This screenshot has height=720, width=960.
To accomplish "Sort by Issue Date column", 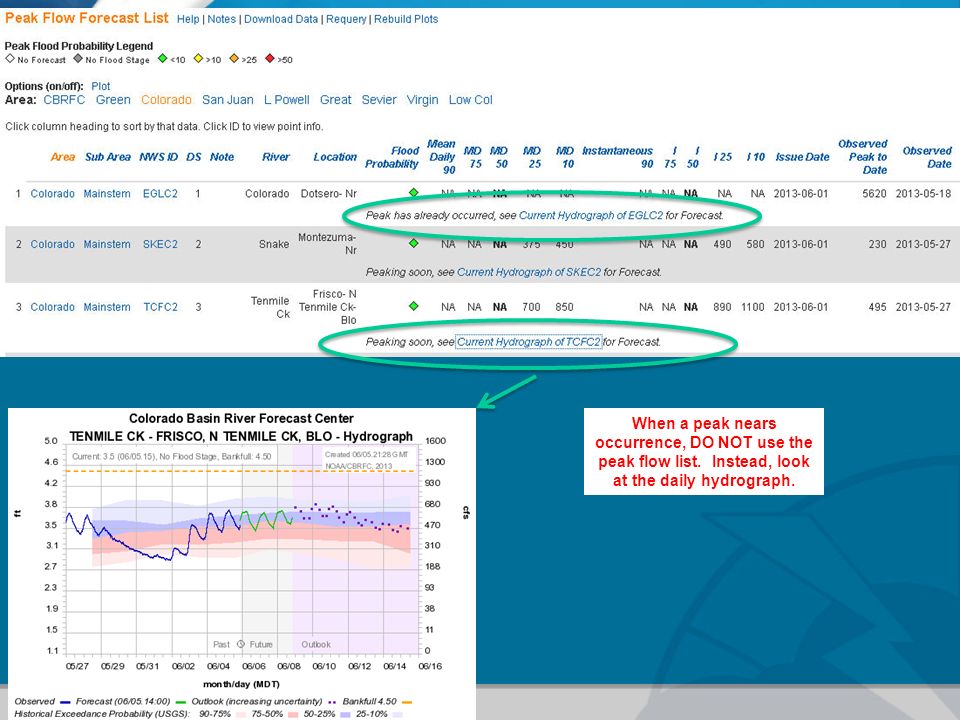I will 802,157.
